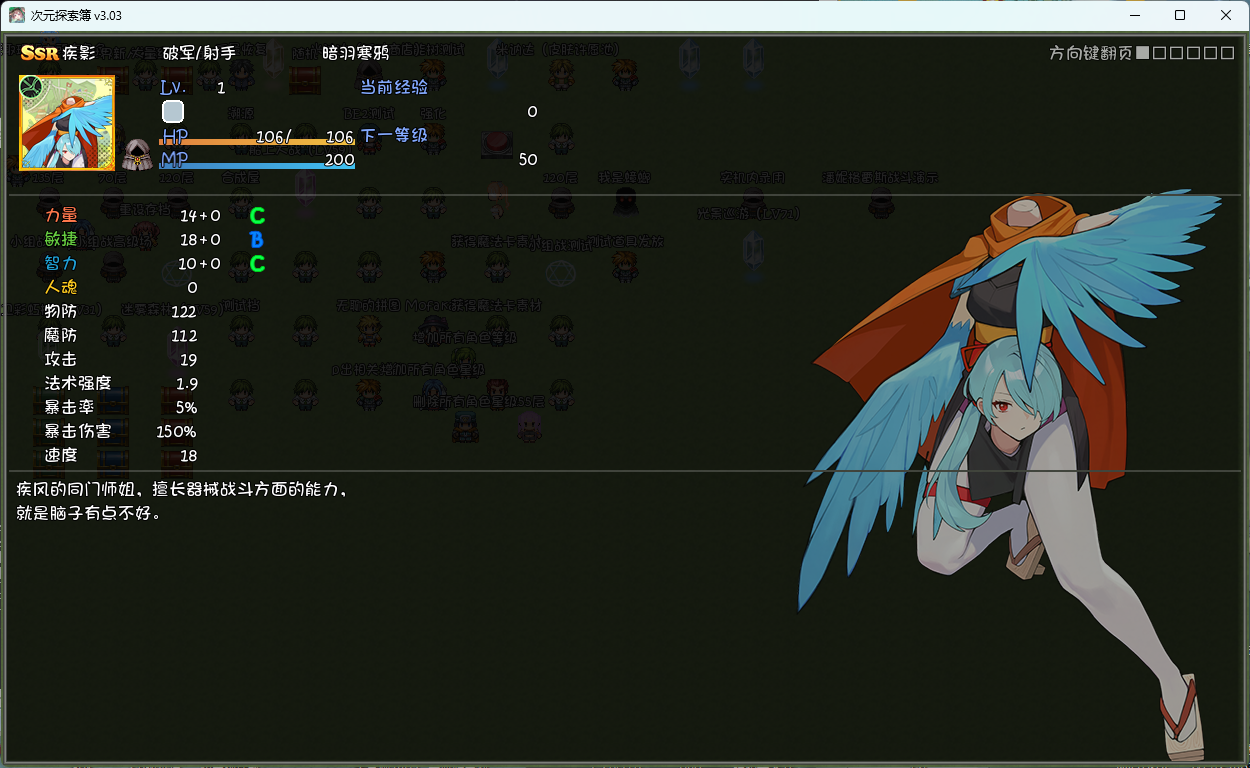The width and height of the screenshot is (1250, 768).
Task: Click the crit damage value 150%
Action: [176, 431]
